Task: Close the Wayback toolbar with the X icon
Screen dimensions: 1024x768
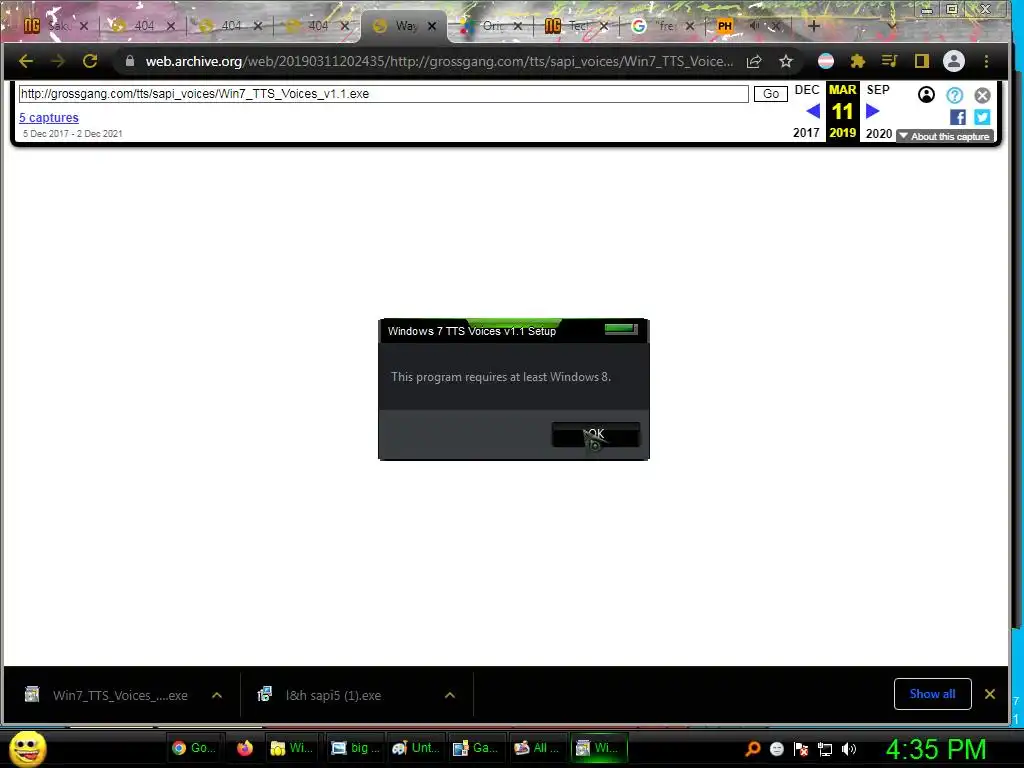Action: (982, 95)
